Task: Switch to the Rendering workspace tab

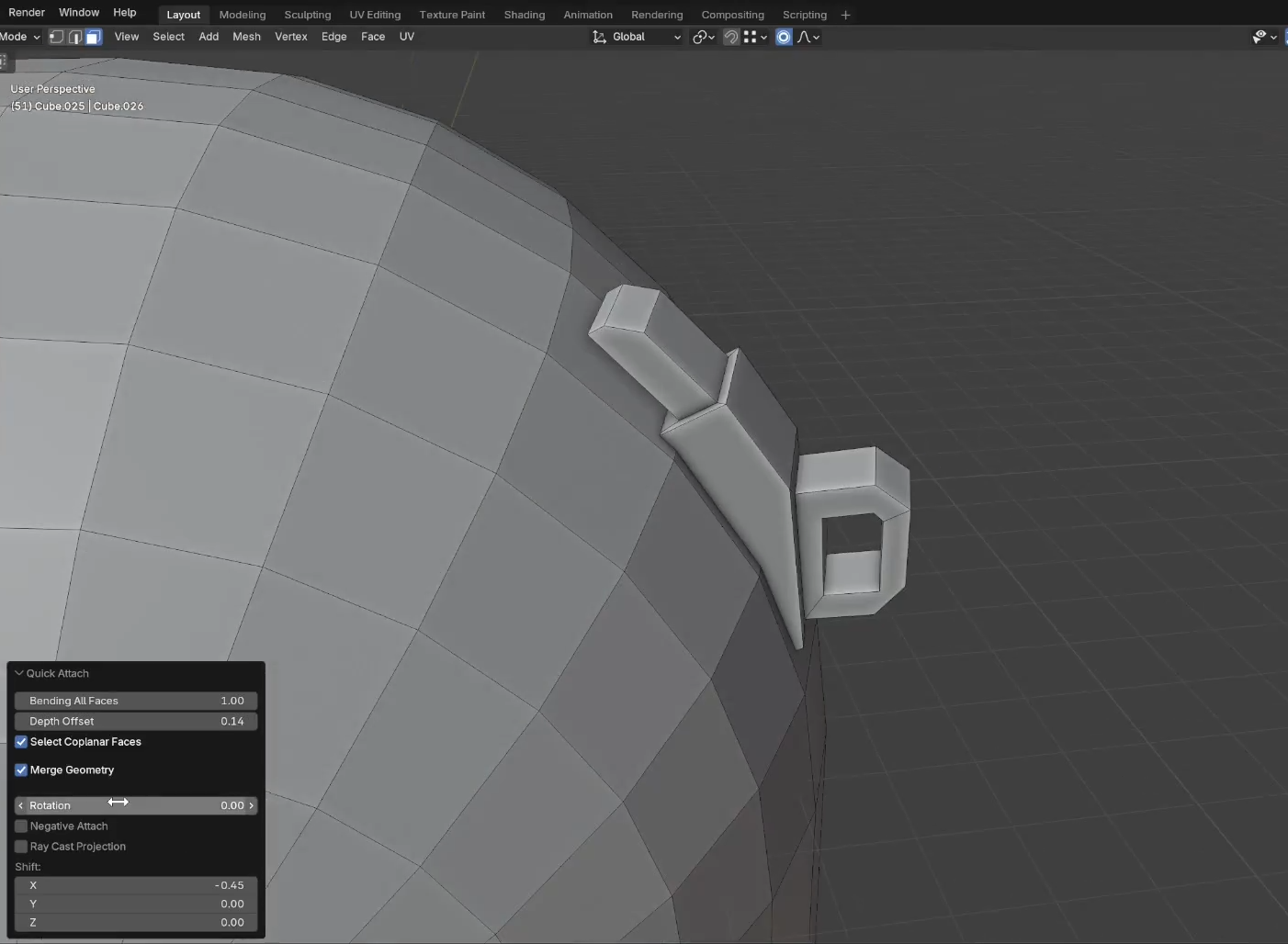Action: tap(657, 15)
